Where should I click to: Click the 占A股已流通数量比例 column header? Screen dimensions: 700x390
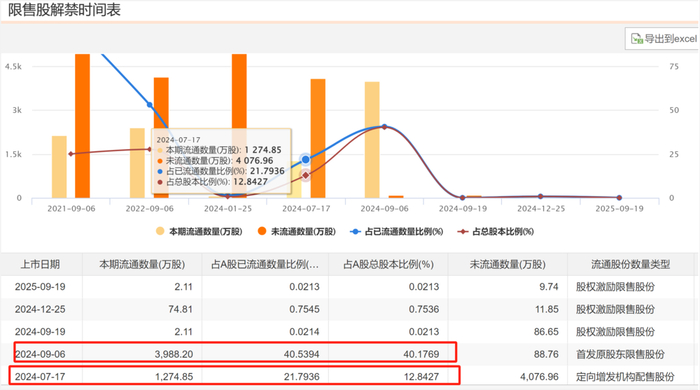click(x=265, y=265)
